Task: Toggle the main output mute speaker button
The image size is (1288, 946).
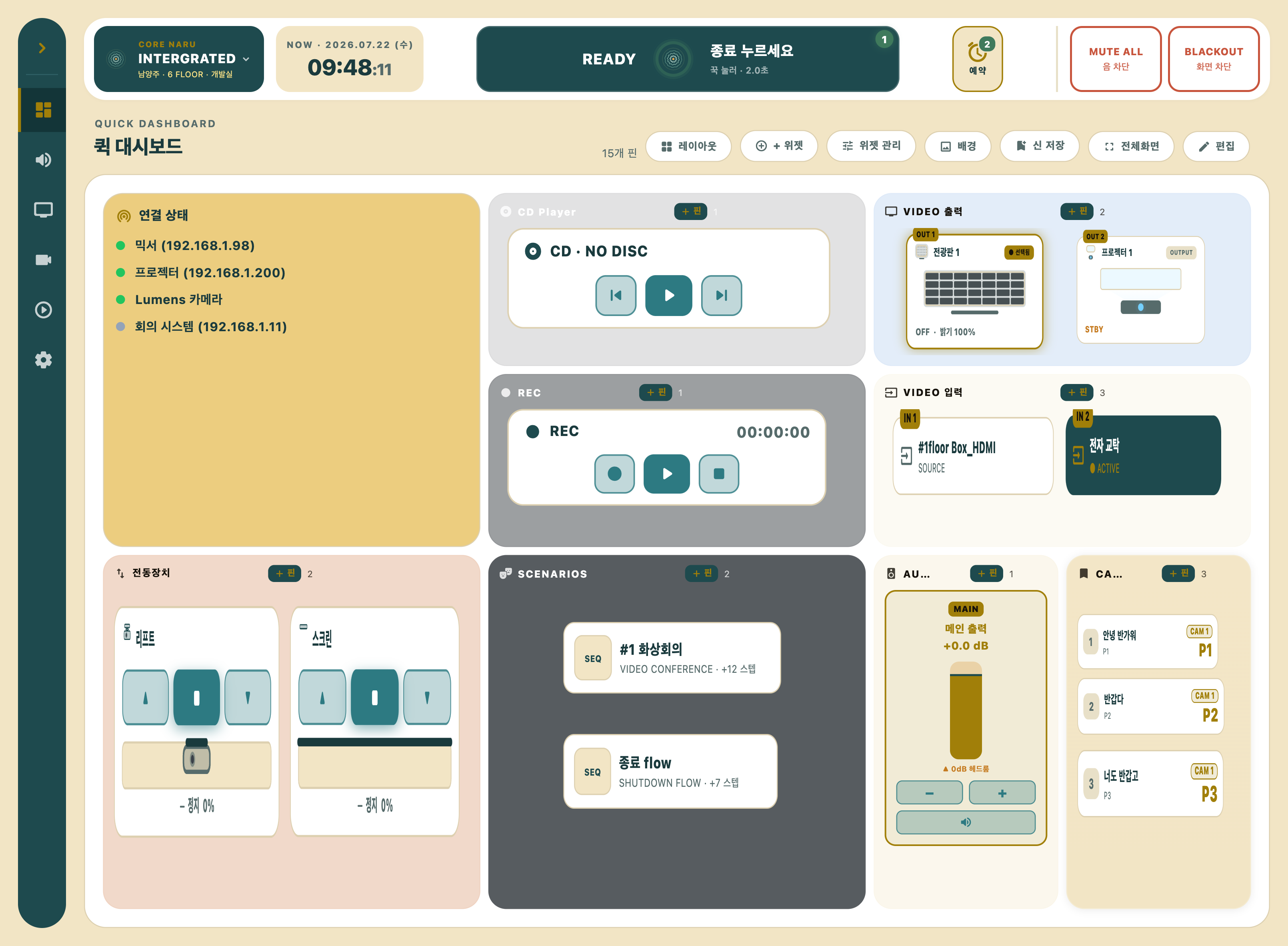Action: click(966, 822)
